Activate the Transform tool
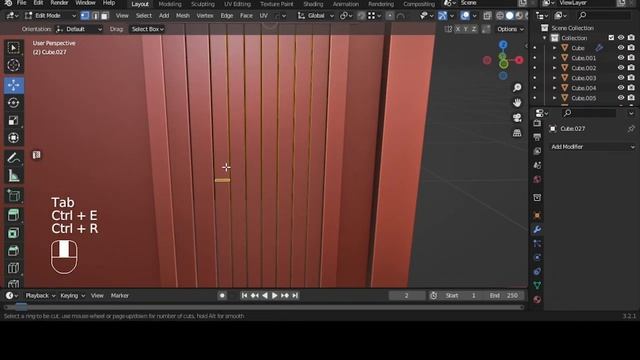640x360 pixels. click(x=13, y=138)
